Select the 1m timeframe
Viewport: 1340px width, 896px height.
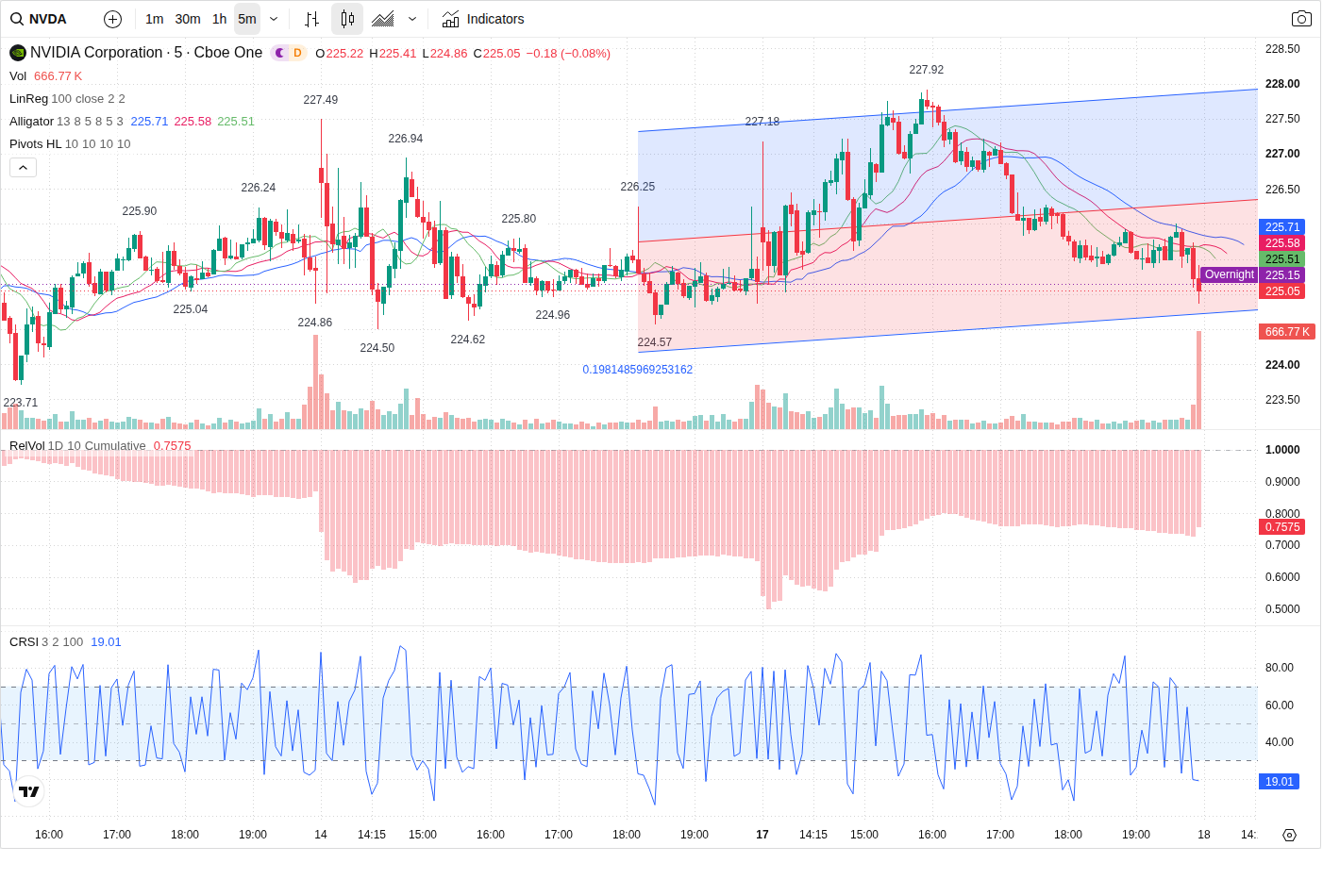pos(155,19)
